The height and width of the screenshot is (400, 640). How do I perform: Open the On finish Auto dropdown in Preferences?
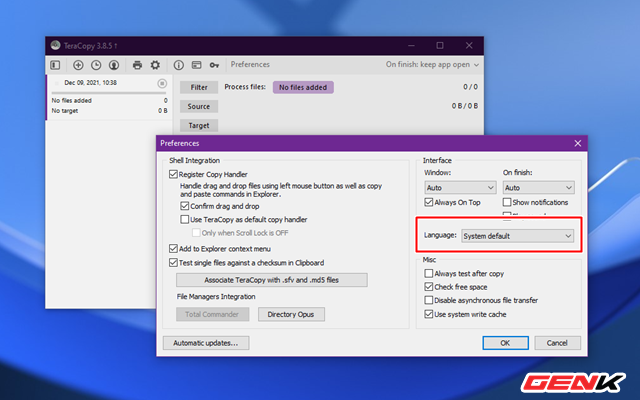point(538,188)
